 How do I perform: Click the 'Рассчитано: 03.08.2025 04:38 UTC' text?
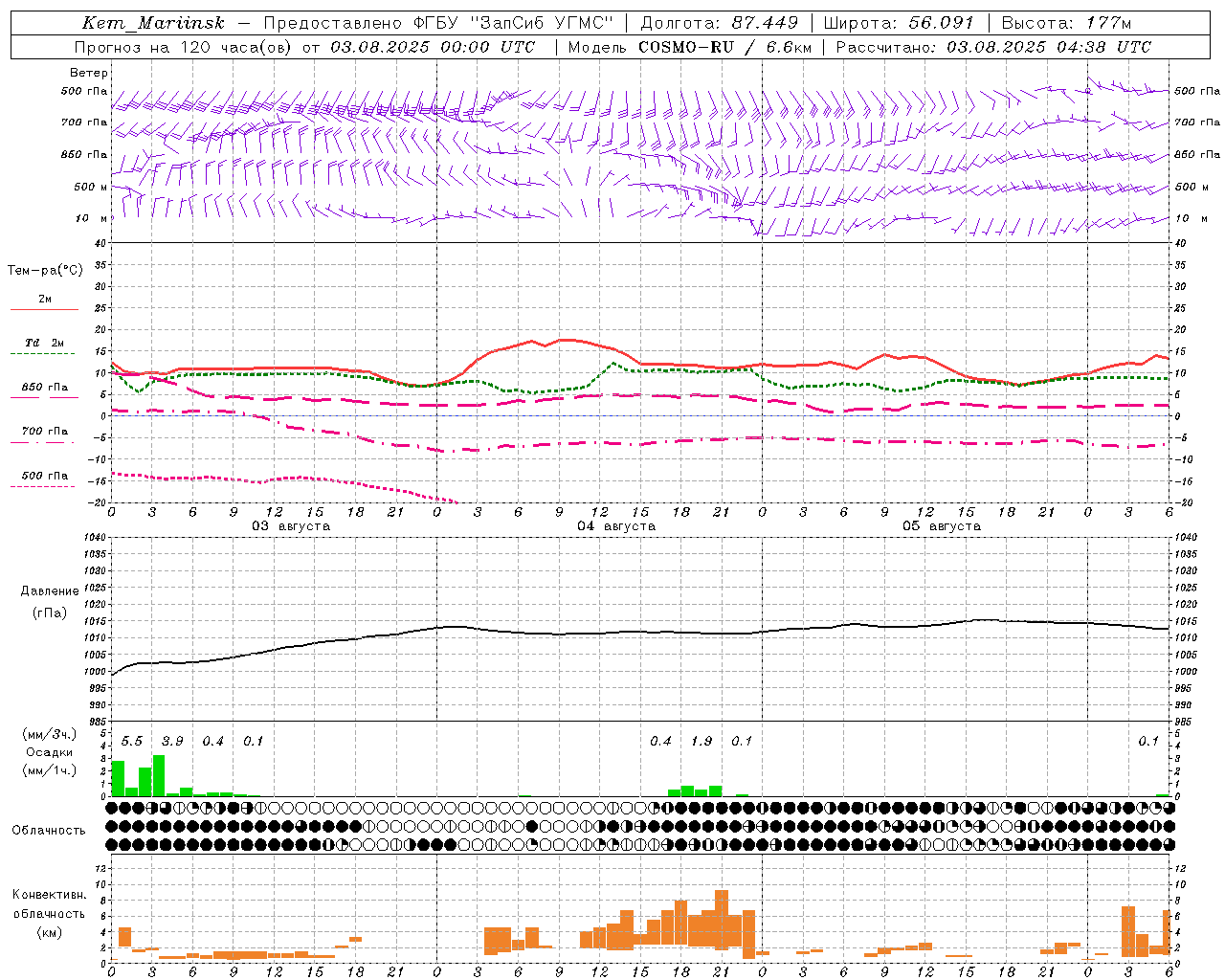(993, 47)
